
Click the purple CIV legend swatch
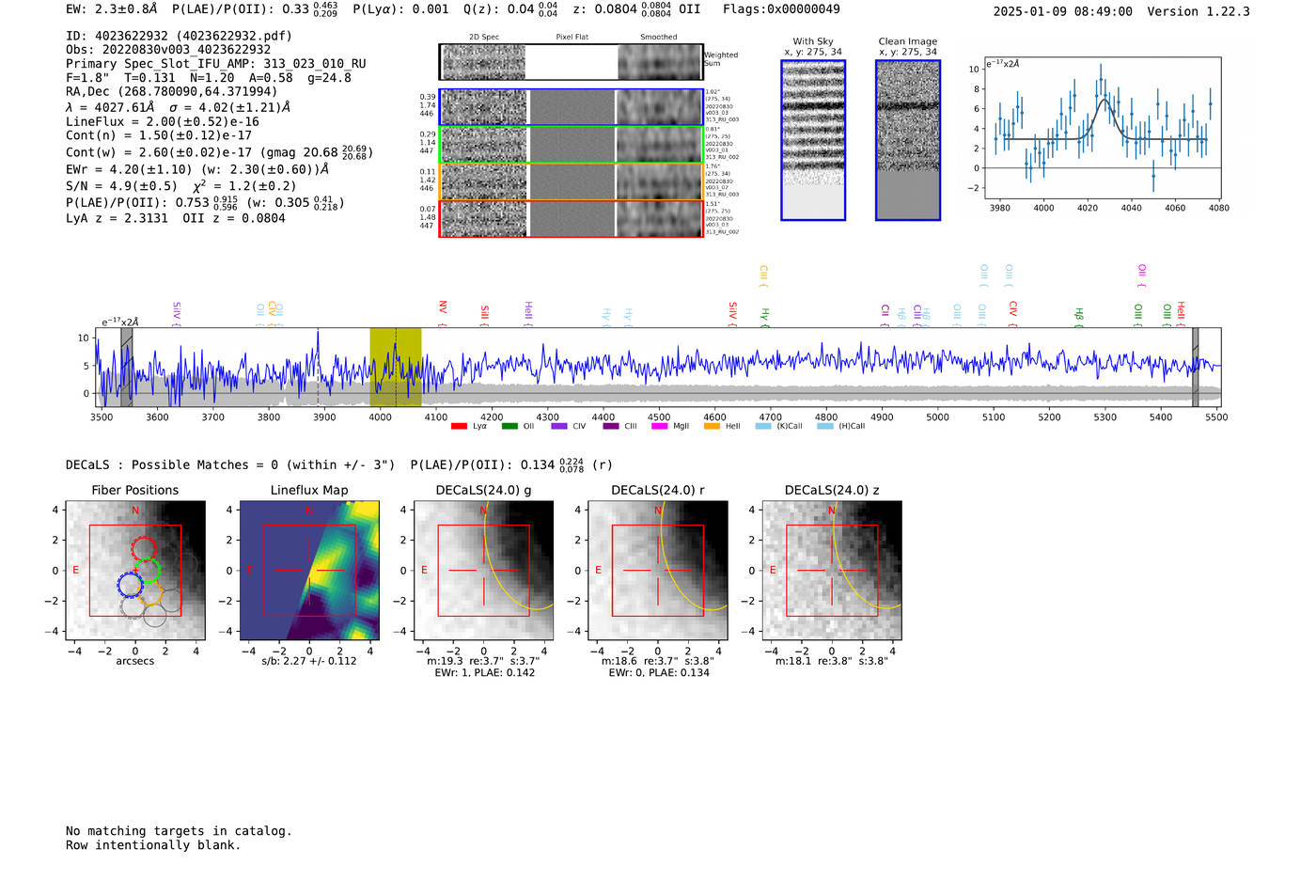point(559,426)
